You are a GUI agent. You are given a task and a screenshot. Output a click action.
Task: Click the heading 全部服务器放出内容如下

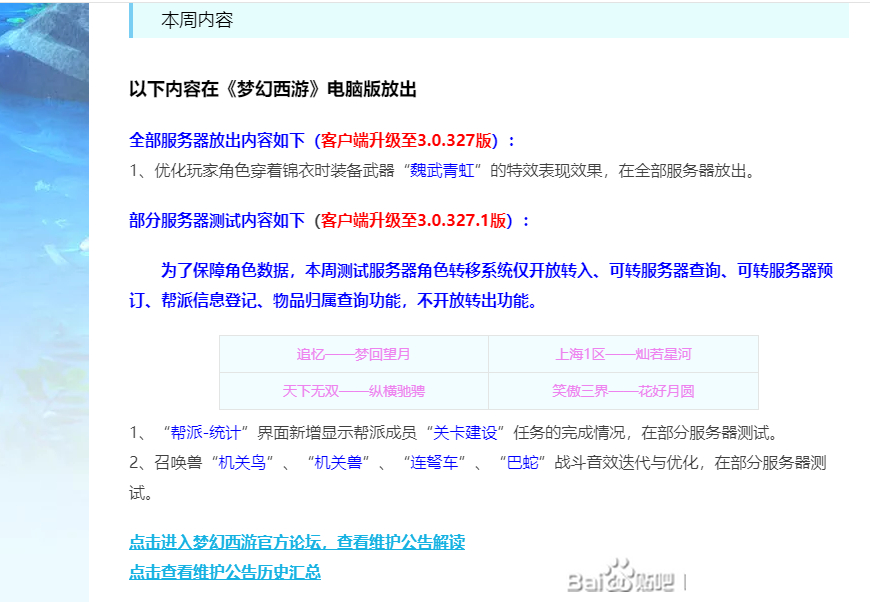217,140
